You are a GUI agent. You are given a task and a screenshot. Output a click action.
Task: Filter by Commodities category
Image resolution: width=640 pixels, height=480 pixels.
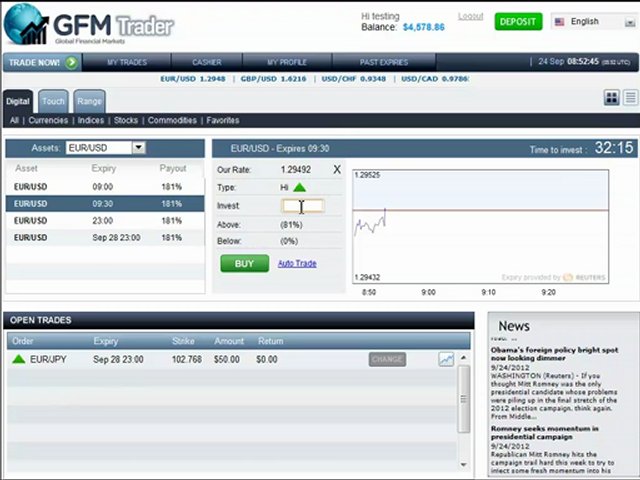172,120
